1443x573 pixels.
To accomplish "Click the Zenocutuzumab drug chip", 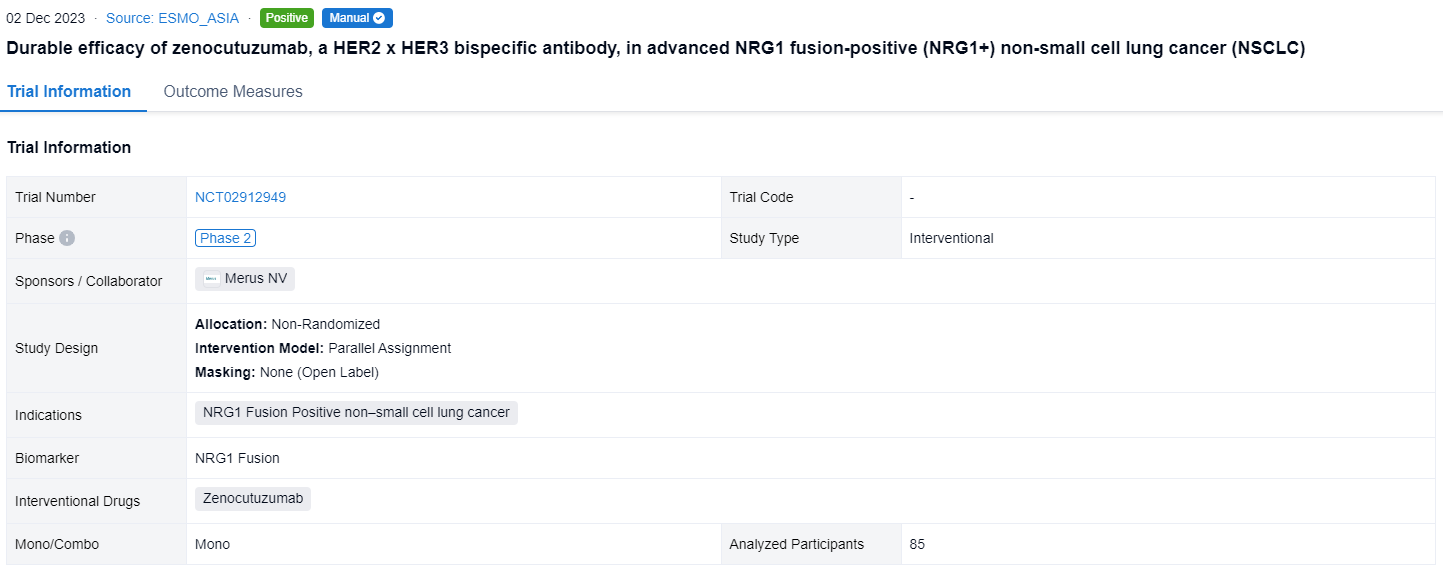I will click(x=252, y=498).
